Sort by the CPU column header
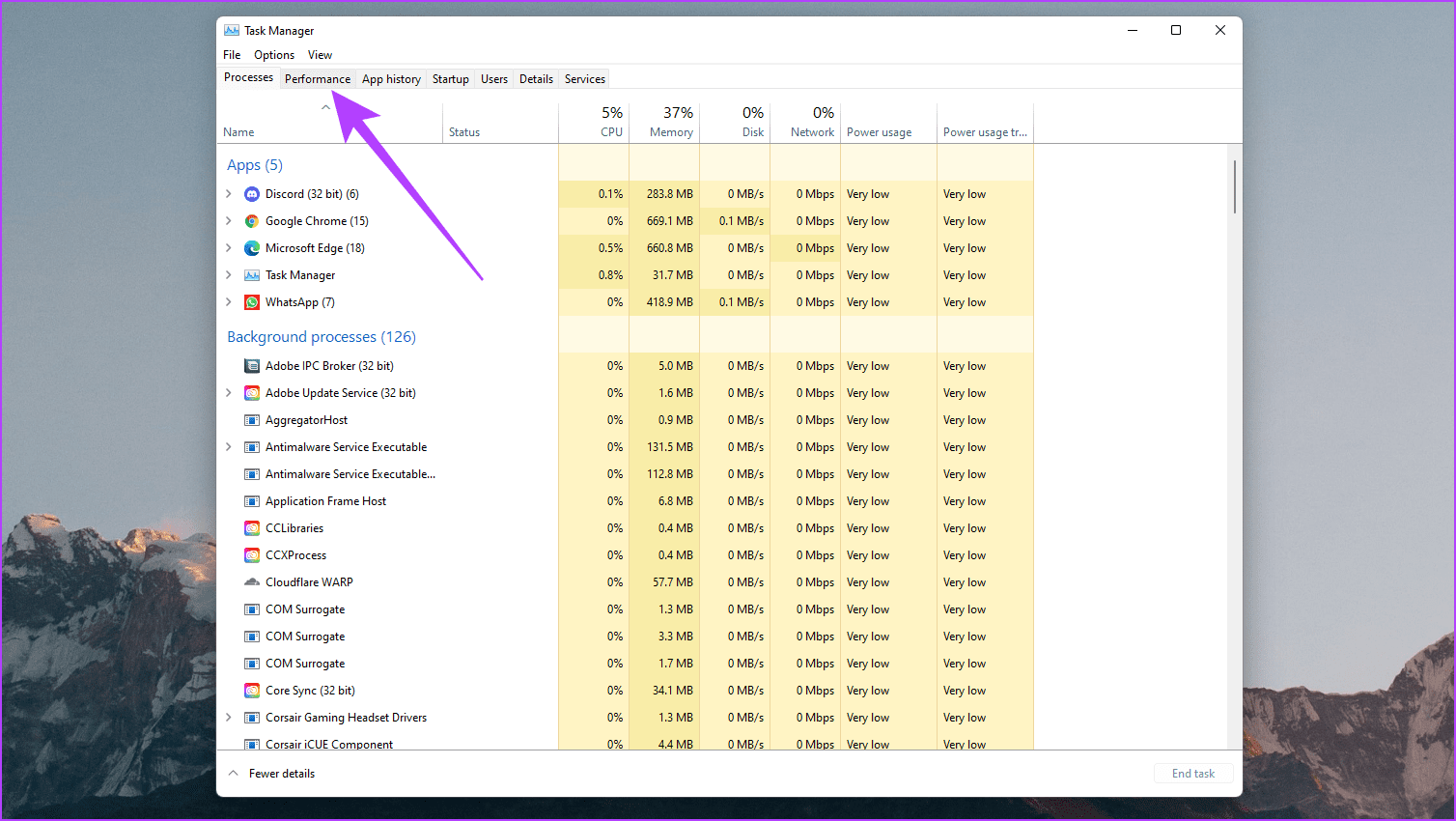The image size is (1456, 821). tap(594, 124)
